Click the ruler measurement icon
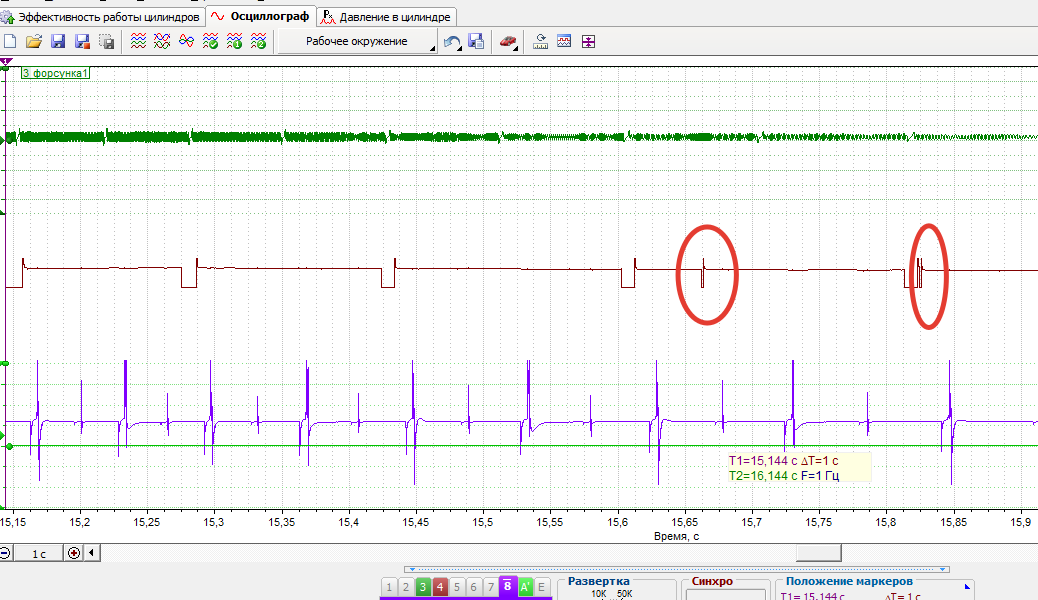 point(540,42)
